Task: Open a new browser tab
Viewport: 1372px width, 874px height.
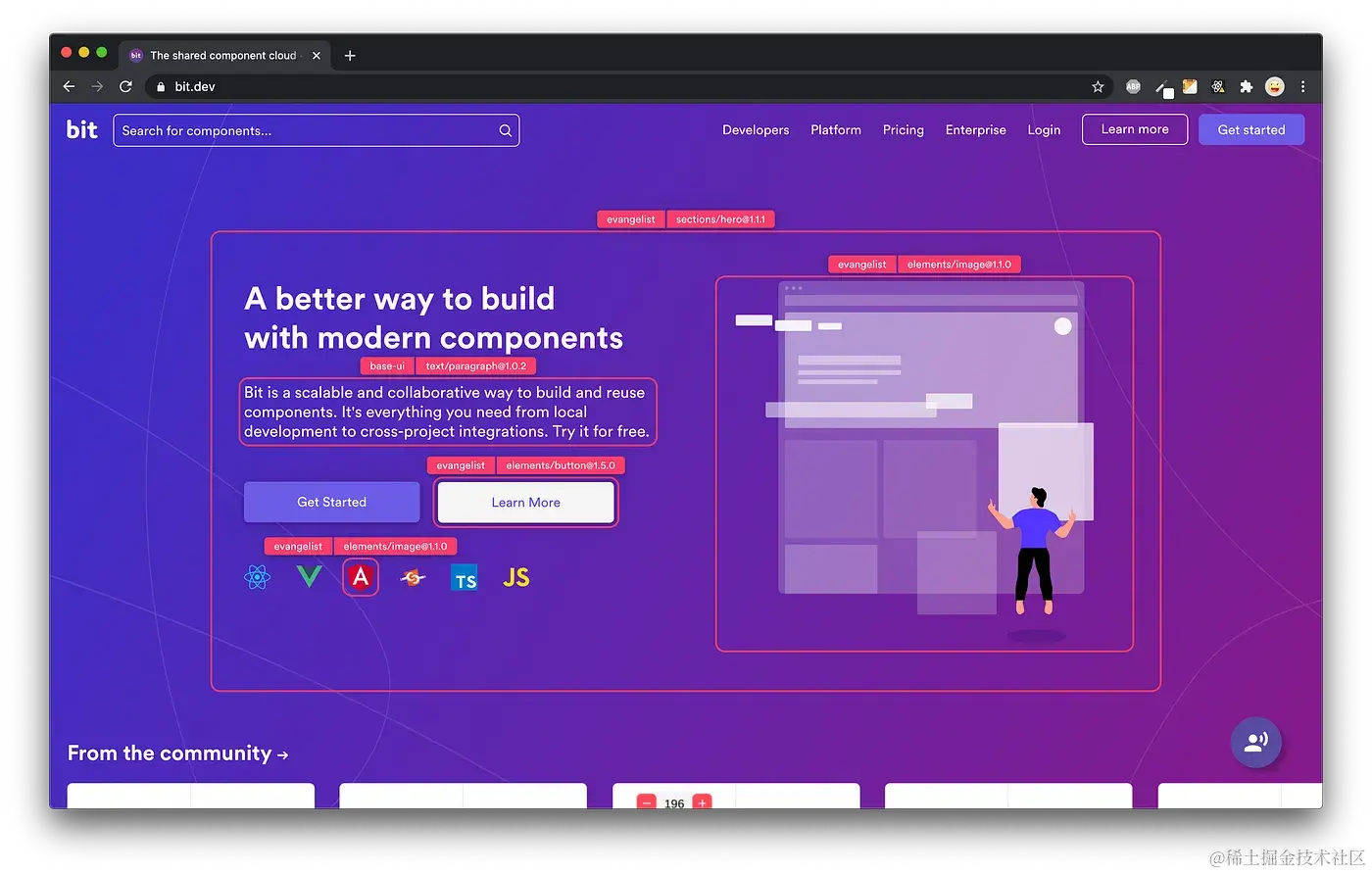Action: pos(350,56)
